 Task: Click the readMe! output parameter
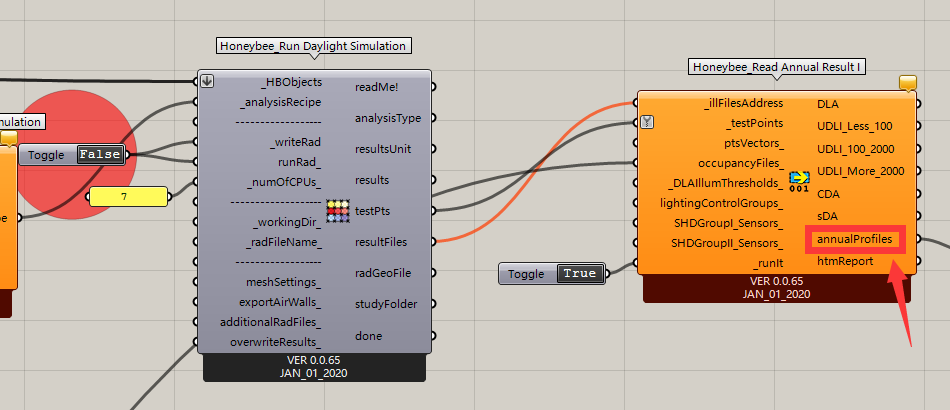(377, 87)
